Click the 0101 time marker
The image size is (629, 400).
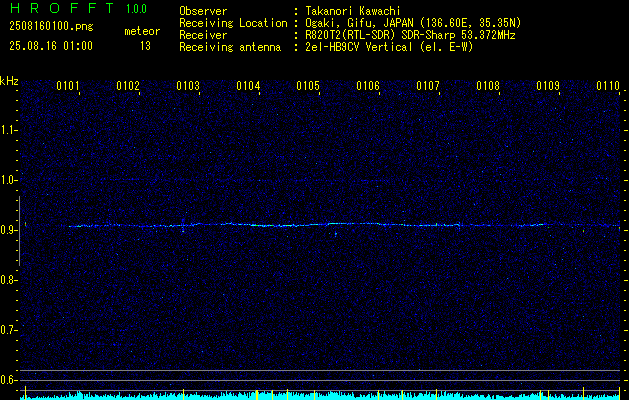tap(67, 86)
